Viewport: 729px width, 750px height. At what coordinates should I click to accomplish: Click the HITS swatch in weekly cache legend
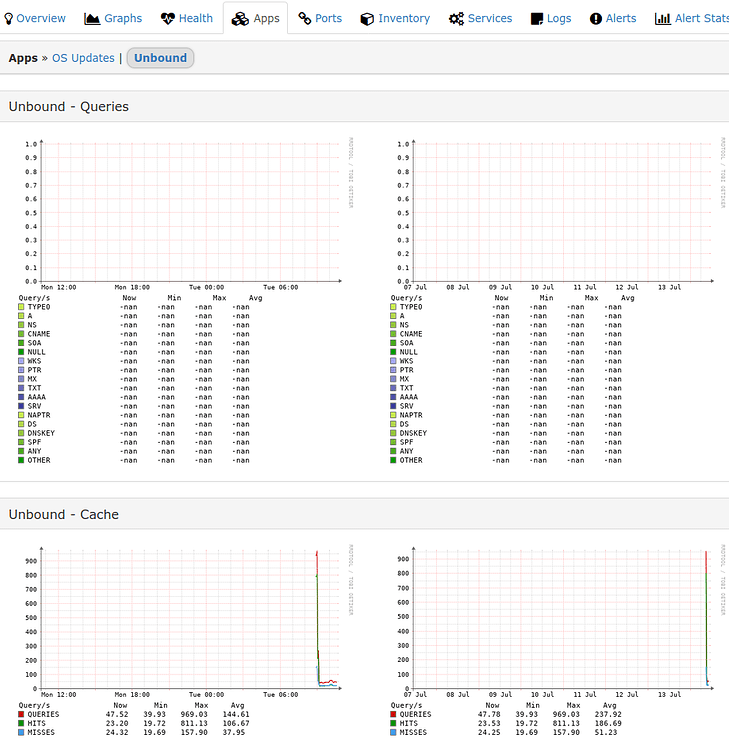tap(393, 723)
